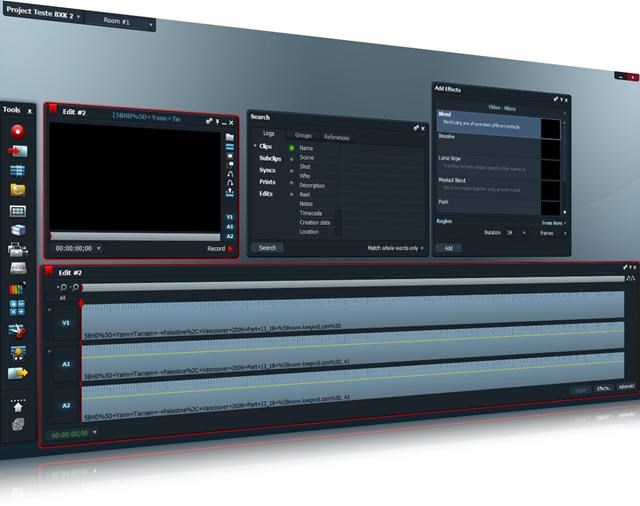This screenshot has height=506, width=640.
Task: Open the Import clips tool
Action: pyautogui.click(x=18, y=151)
